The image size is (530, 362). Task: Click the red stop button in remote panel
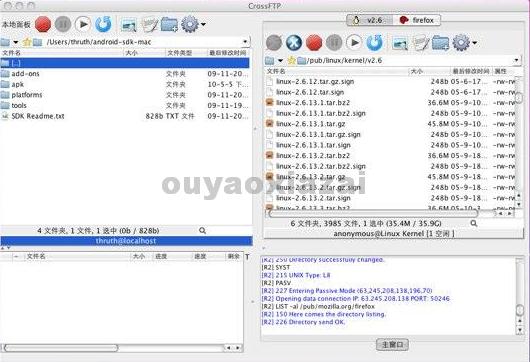[x=314, y=43]
